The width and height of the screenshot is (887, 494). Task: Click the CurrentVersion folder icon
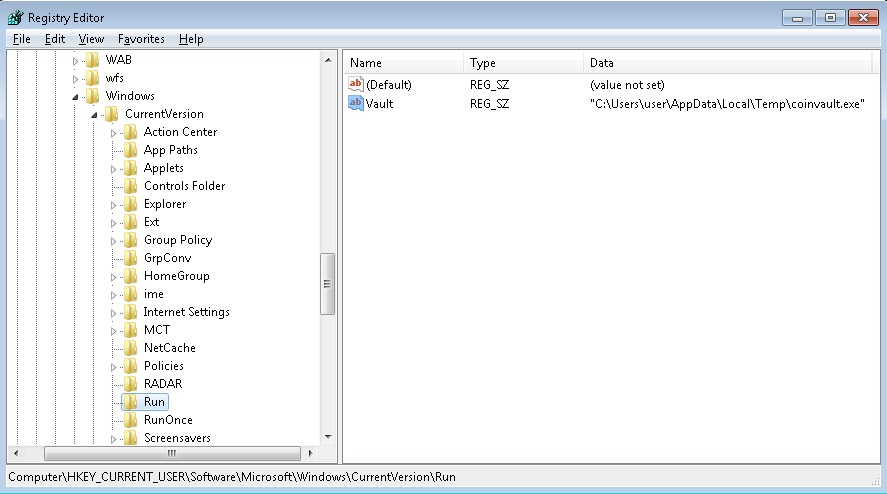112,114
